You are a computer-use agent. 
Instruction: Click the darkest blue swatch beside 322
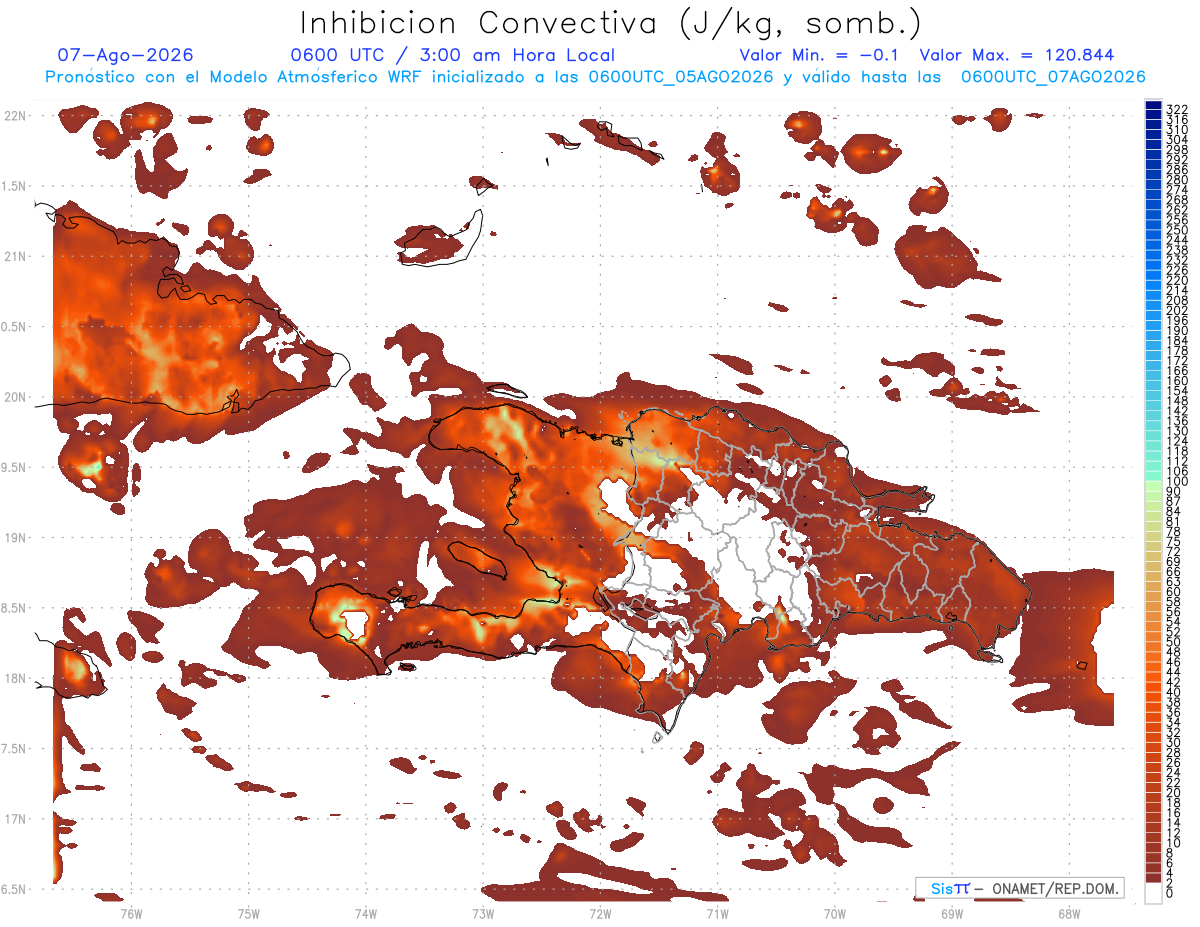1153,105
